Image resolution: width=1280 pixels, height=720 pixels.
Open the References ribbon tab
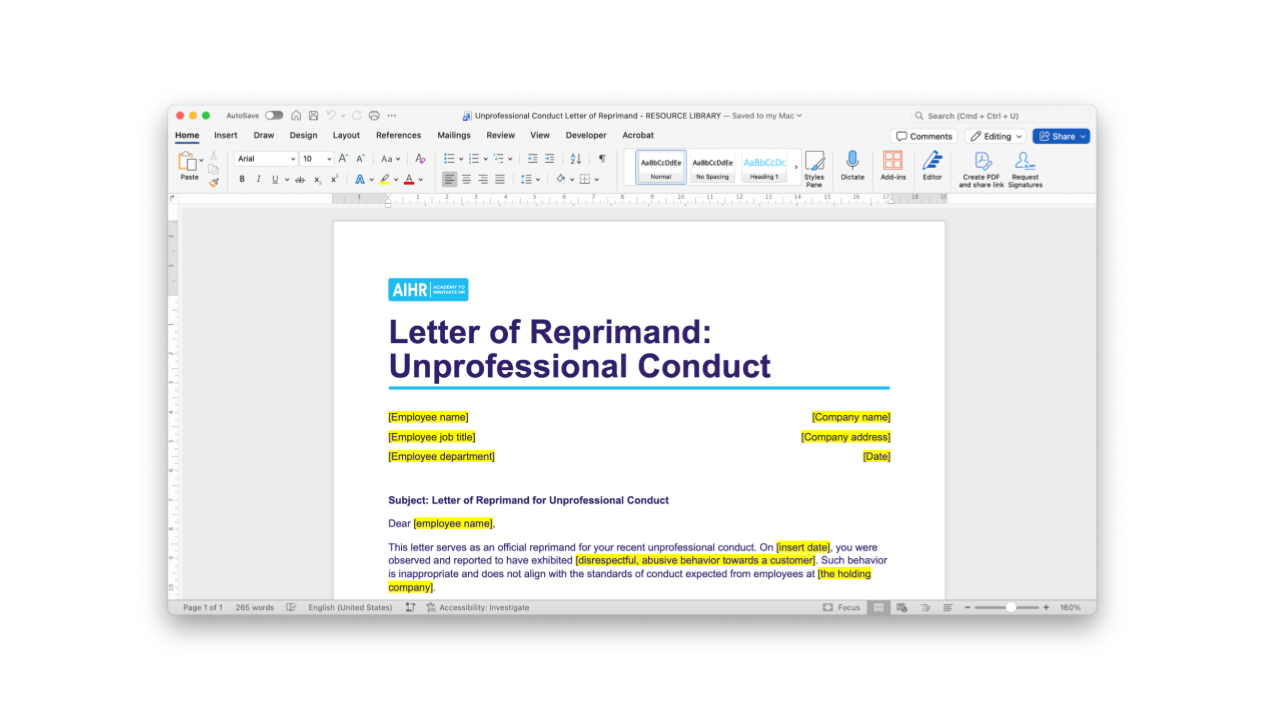pos(398,136)
